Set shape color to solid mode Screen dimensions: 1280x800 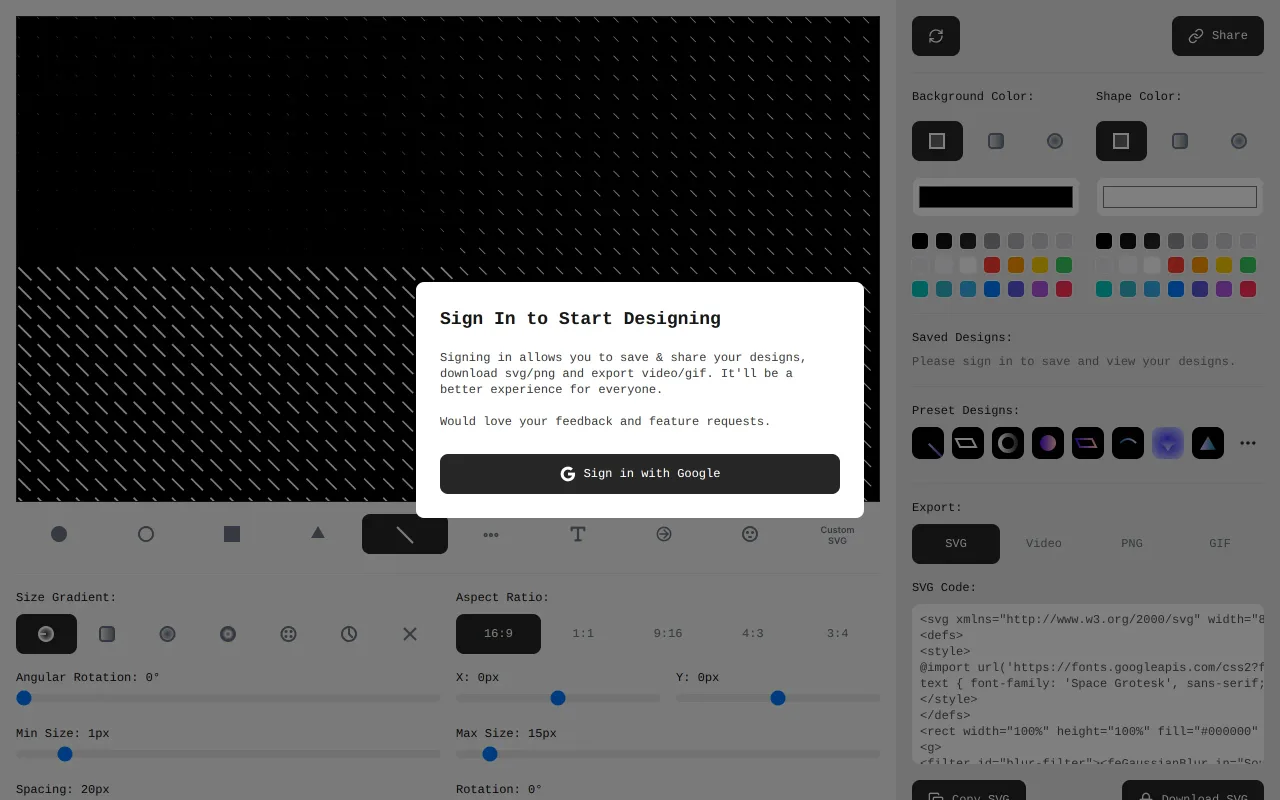pos(1121,141)
